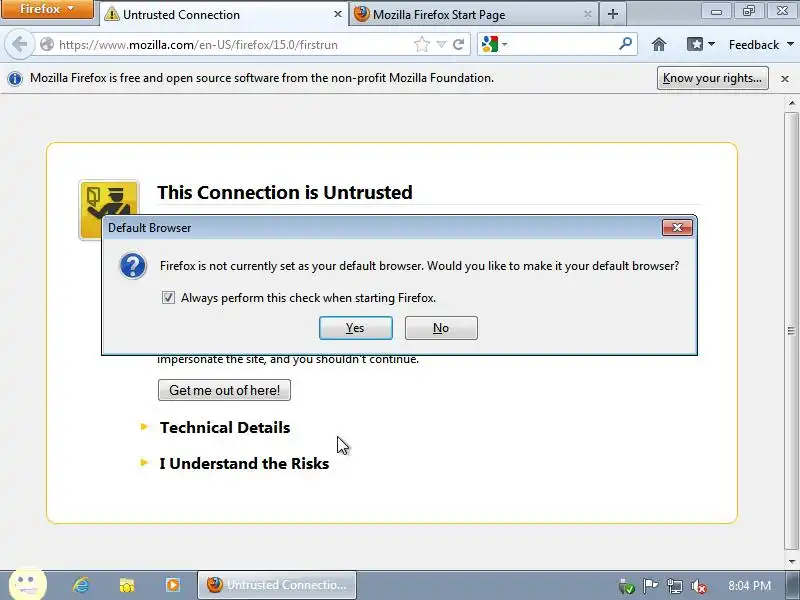The width and height of the screenshot is (800, 600).
Task: Switch to Mozilla Firefox Start Page tab
Action: (x=473, y=14)
